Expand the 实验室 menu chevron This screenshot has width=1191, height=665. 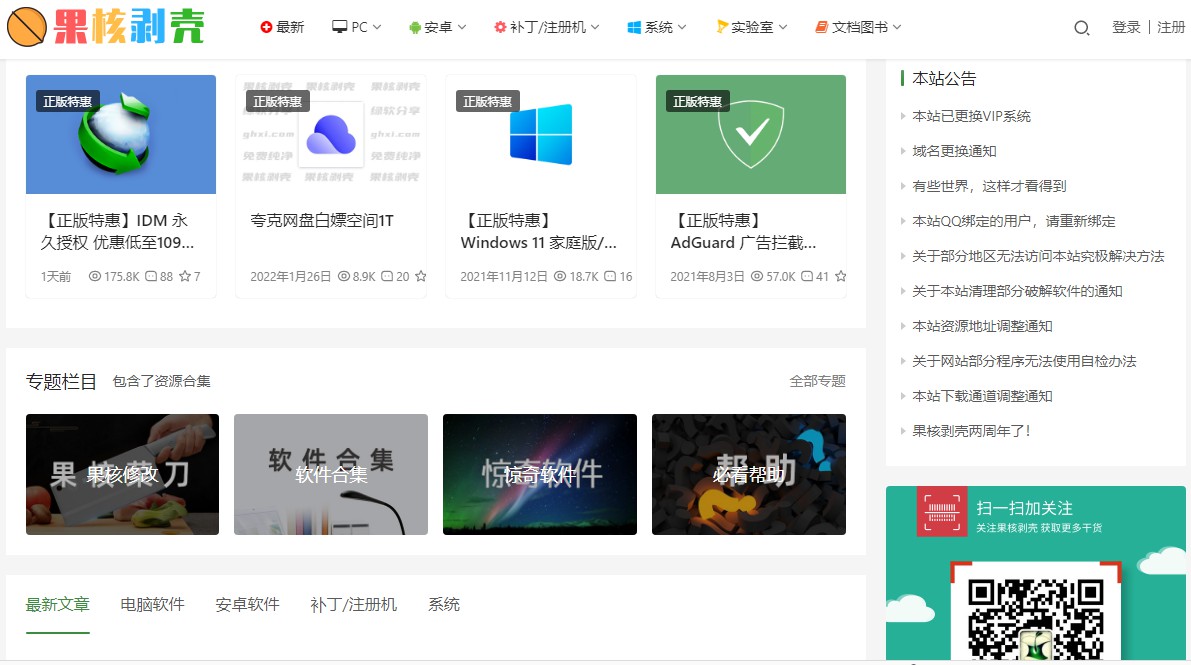[x=782, y=27]
